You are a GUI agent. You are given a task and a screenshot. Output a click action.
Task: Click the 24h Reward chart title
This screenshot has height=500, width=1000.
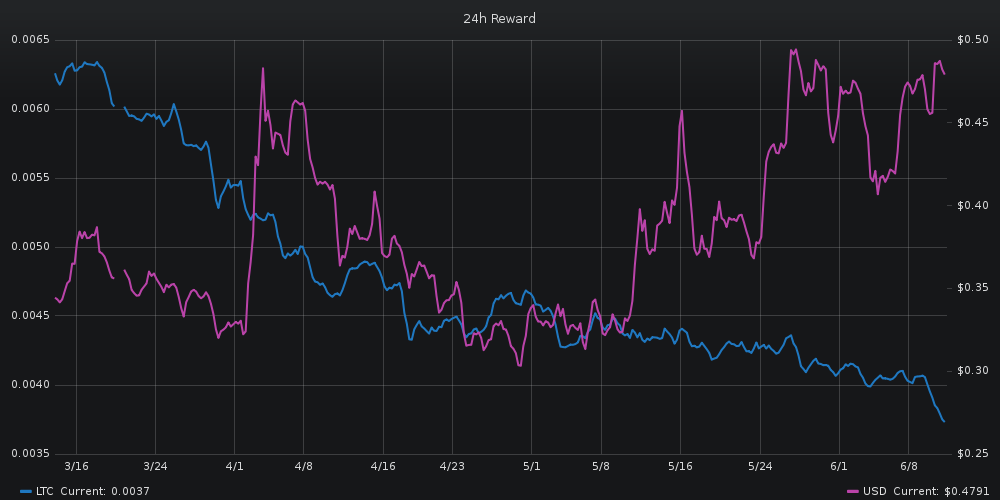[499, 18]
